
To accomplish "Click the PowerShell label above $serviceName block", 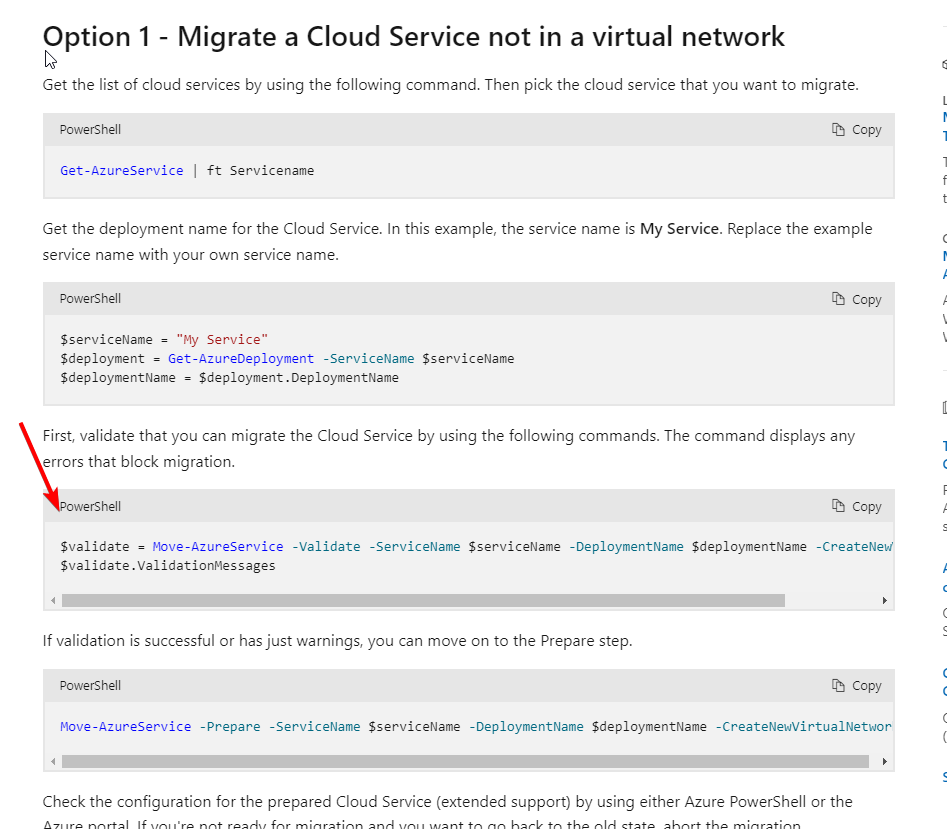I will click(90, 299).
